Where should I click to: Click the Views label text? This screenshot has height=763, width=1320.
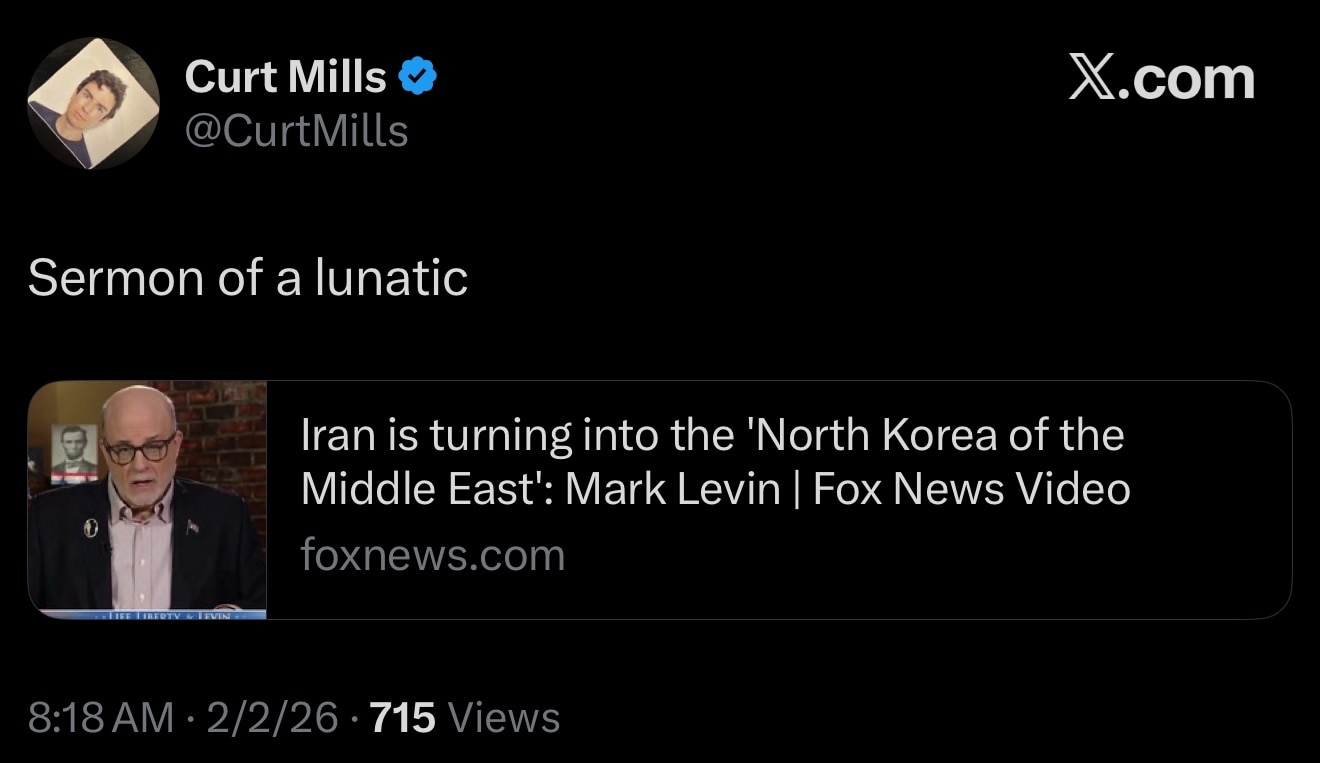(x=503, y=716)
